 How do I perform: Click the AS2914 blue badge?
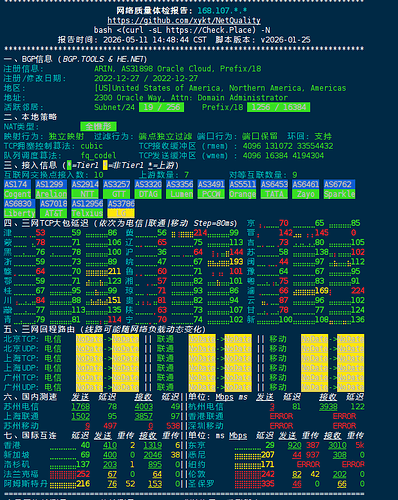(x=85, y=184)
